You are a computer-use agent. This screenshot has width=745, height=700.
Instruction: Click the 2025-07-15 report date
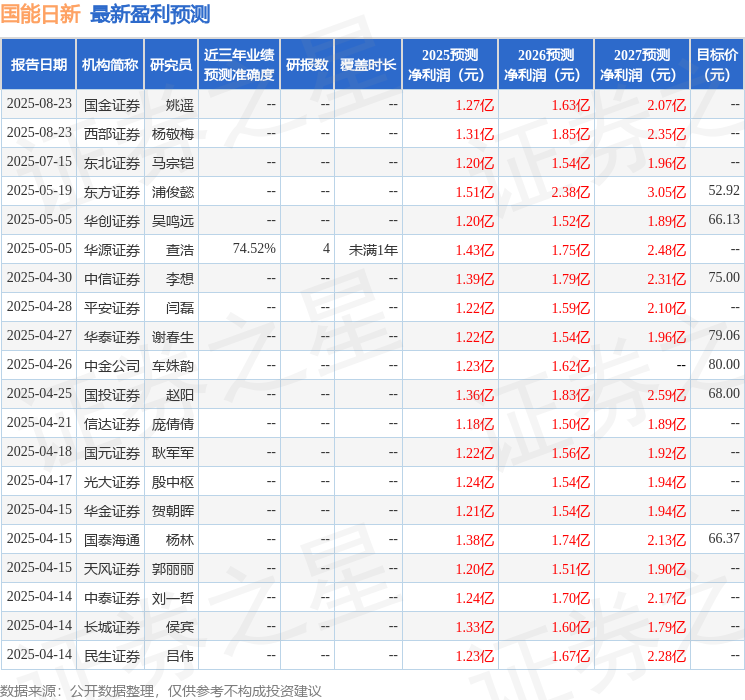coord(39,162)
